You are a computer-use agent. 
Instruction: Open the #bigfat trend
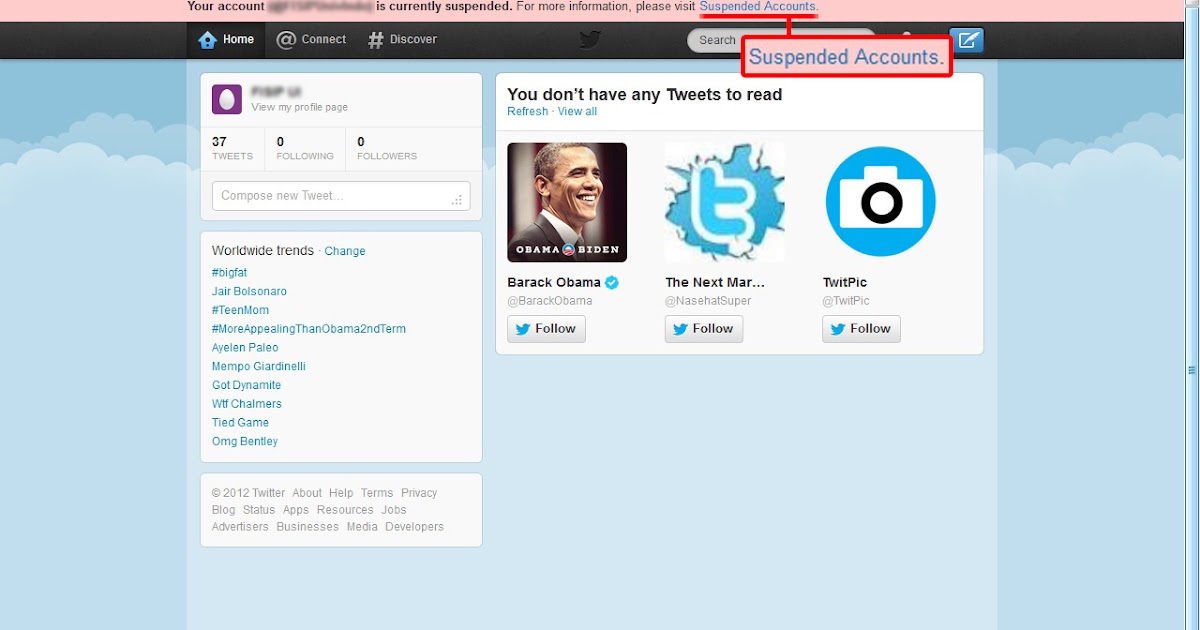pyautogui.click(x=229, y=272)
